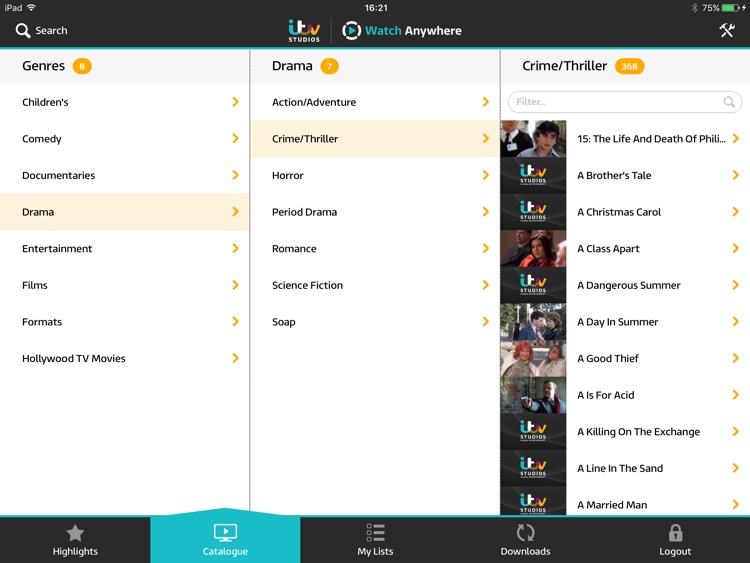
Task: Tap A Day In Summer thumbnail
Action: click(533, 321)
